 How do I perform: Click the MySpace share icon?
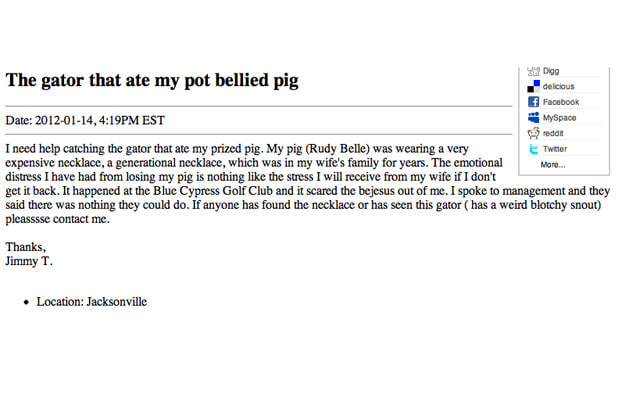(533, 117)
